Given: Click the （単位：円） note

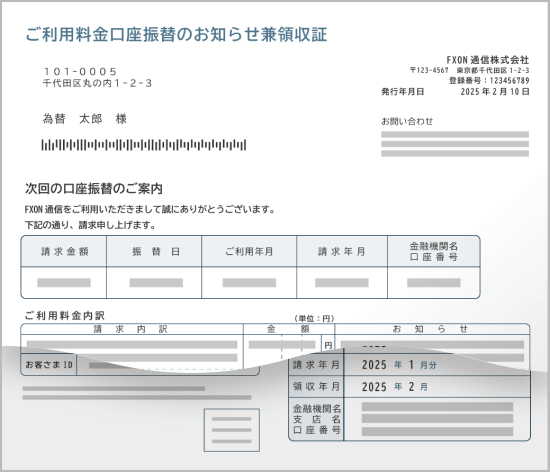Looking at the screenshot, I should pyautogui.click(x=314, y=318).
